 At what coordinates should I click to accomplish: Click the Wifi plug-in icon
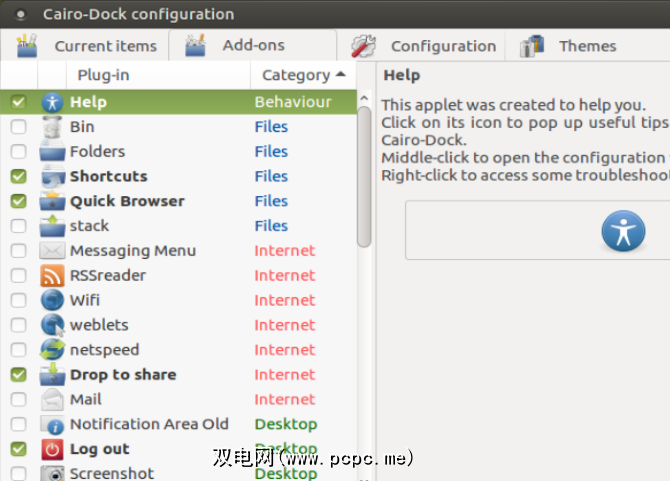pyautogui.click(x=52, y=300)
